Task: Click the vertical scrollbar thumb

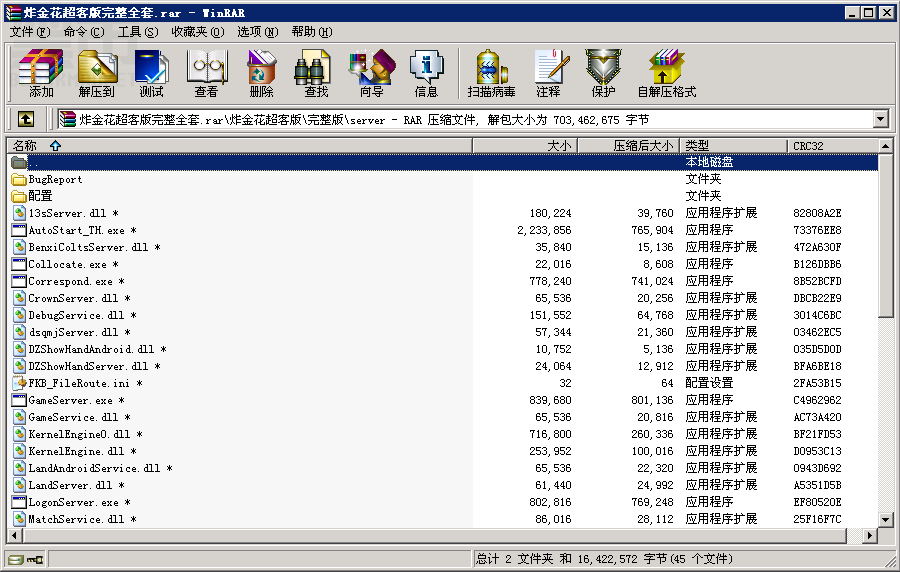Action: [886, 235]
